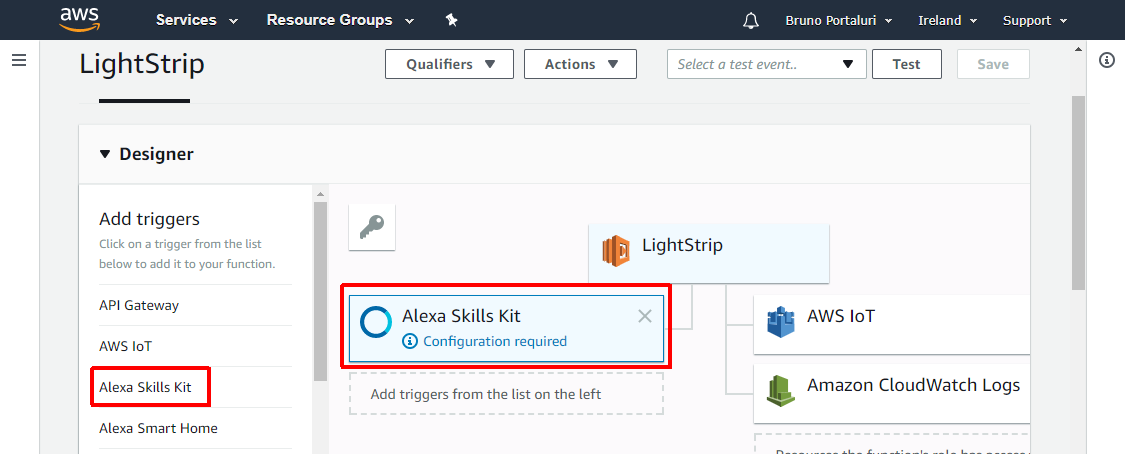Image resolution: width=1125 pixels, height=454 pixels.
Task: Add the Alexa Smart Home trigger
Action: coord(158,428)
